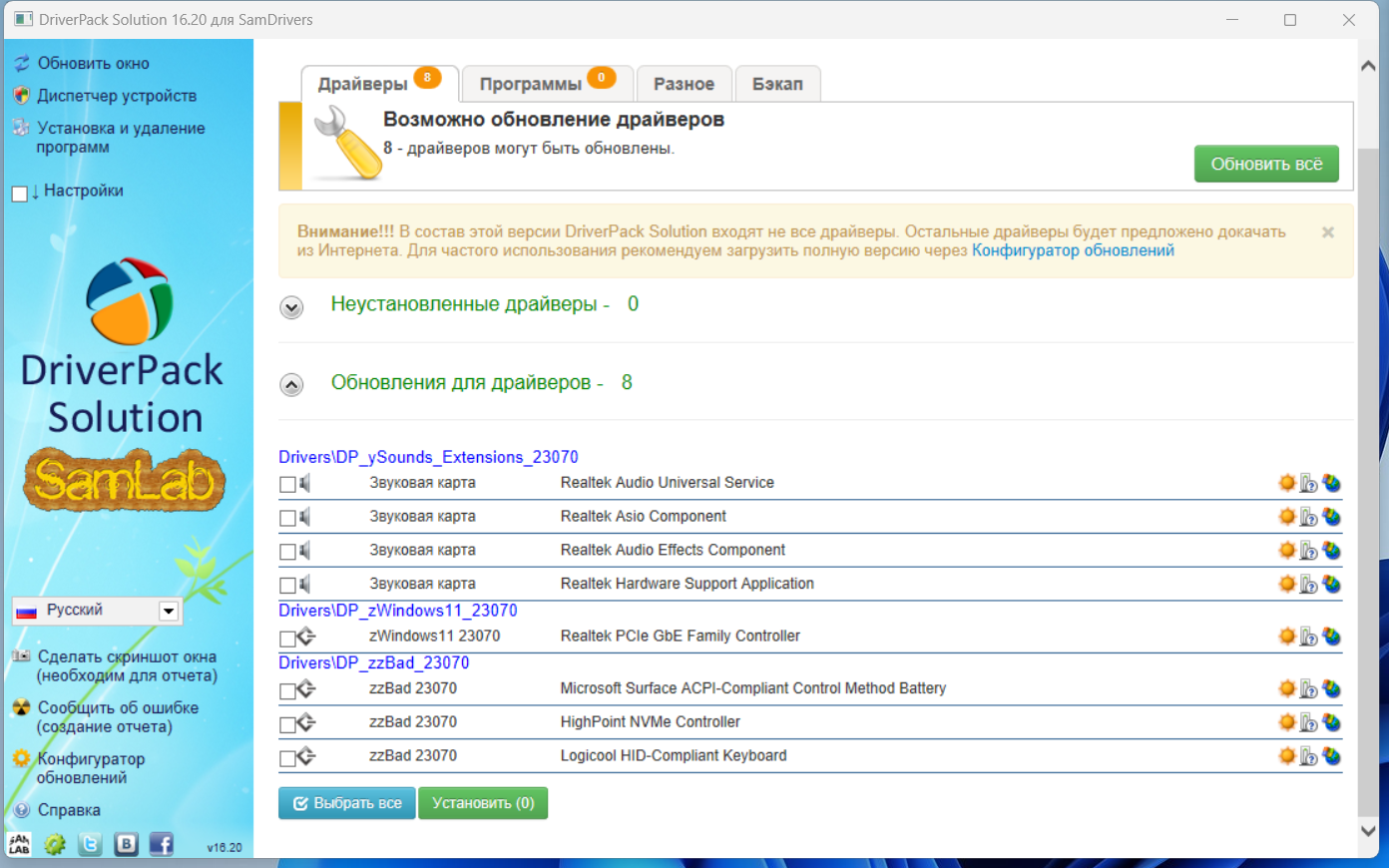Open Drivers\DP_zWindows11_23070 link
Image resolution: width=1389 pixels, height=868 pixels.
pos(398,611)
